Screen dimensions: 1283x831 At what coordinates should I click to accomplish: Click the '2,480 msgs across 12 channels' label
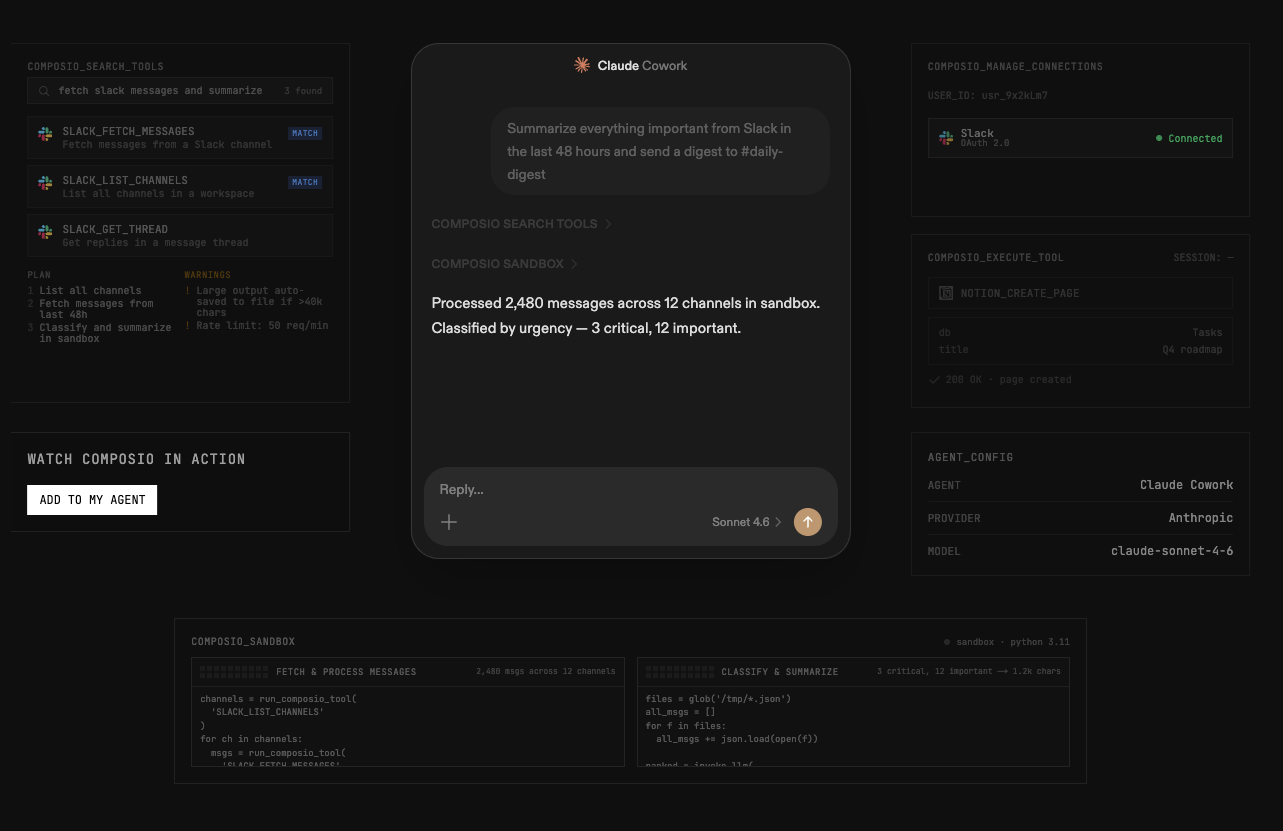546,672
